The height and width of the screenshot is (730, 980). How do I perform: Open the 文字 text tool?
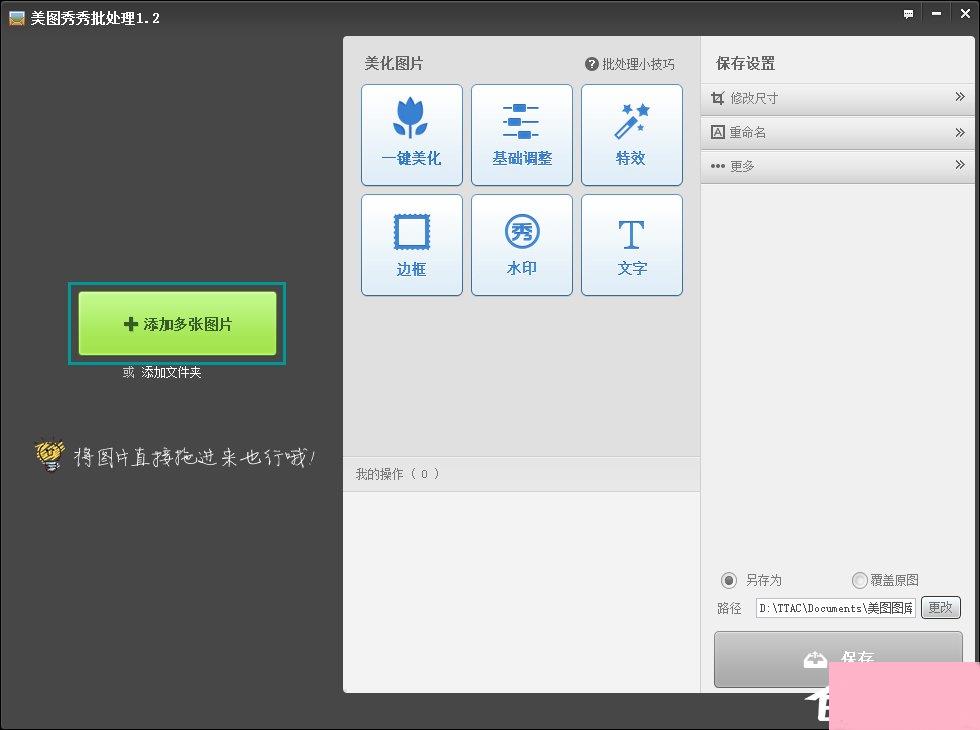point(632,245)
